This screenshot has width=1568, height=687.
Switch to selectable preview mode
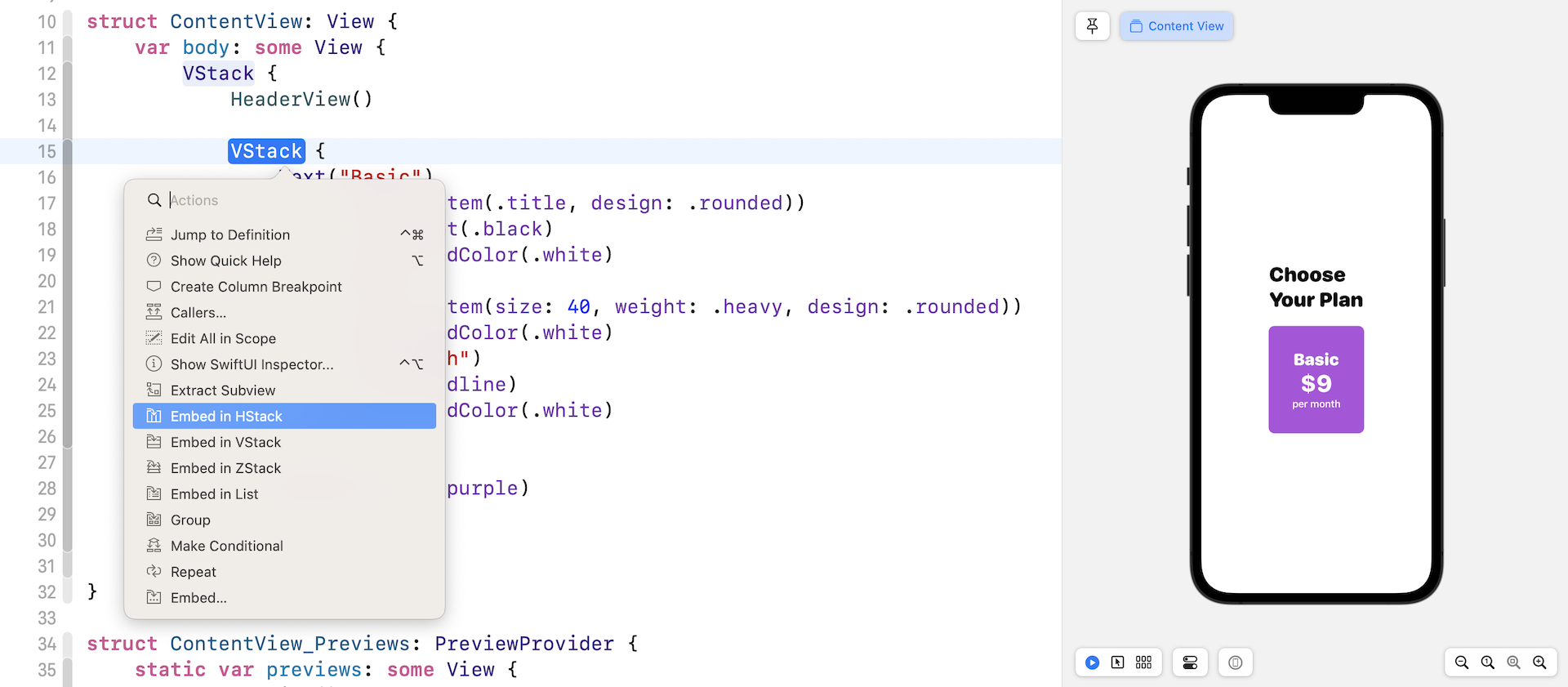coord(1117,662)
